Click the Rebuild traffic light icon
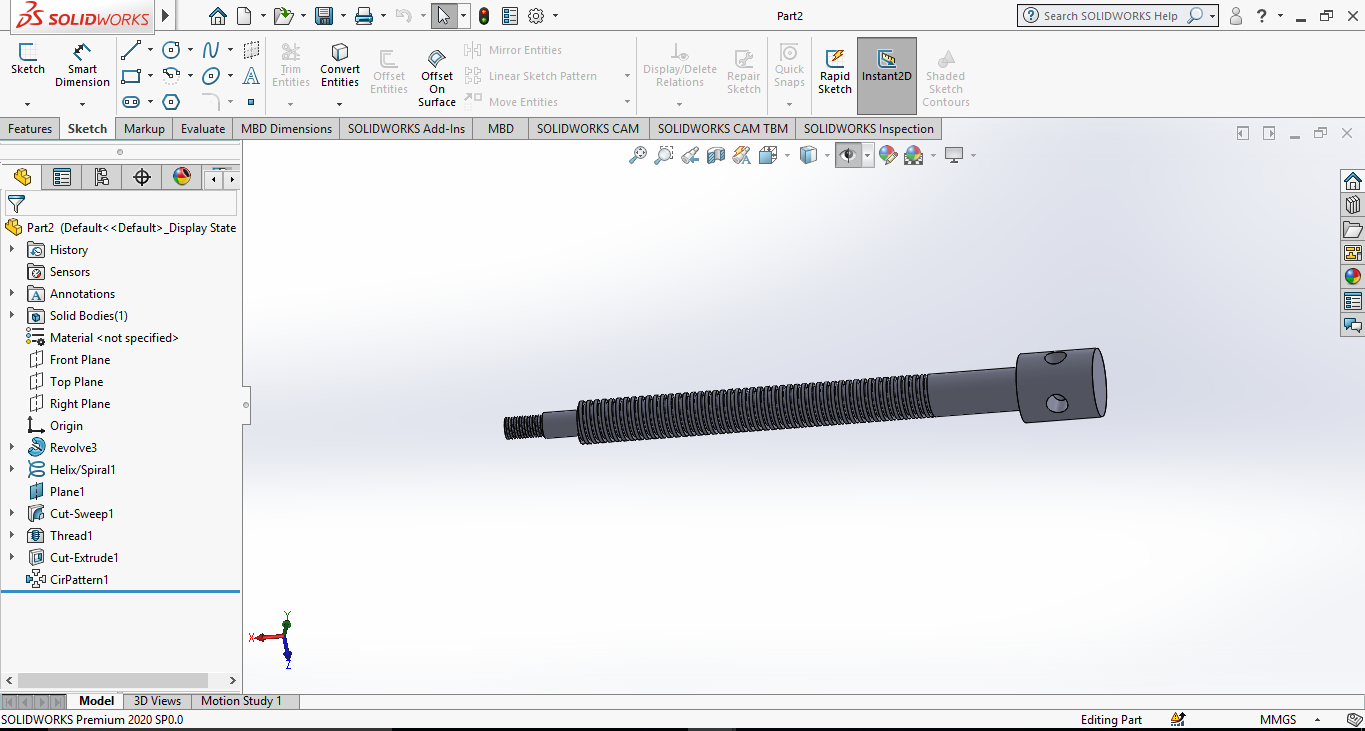Image resolution: width=1365 pixels, height=731 pixels. coord(484,16)
